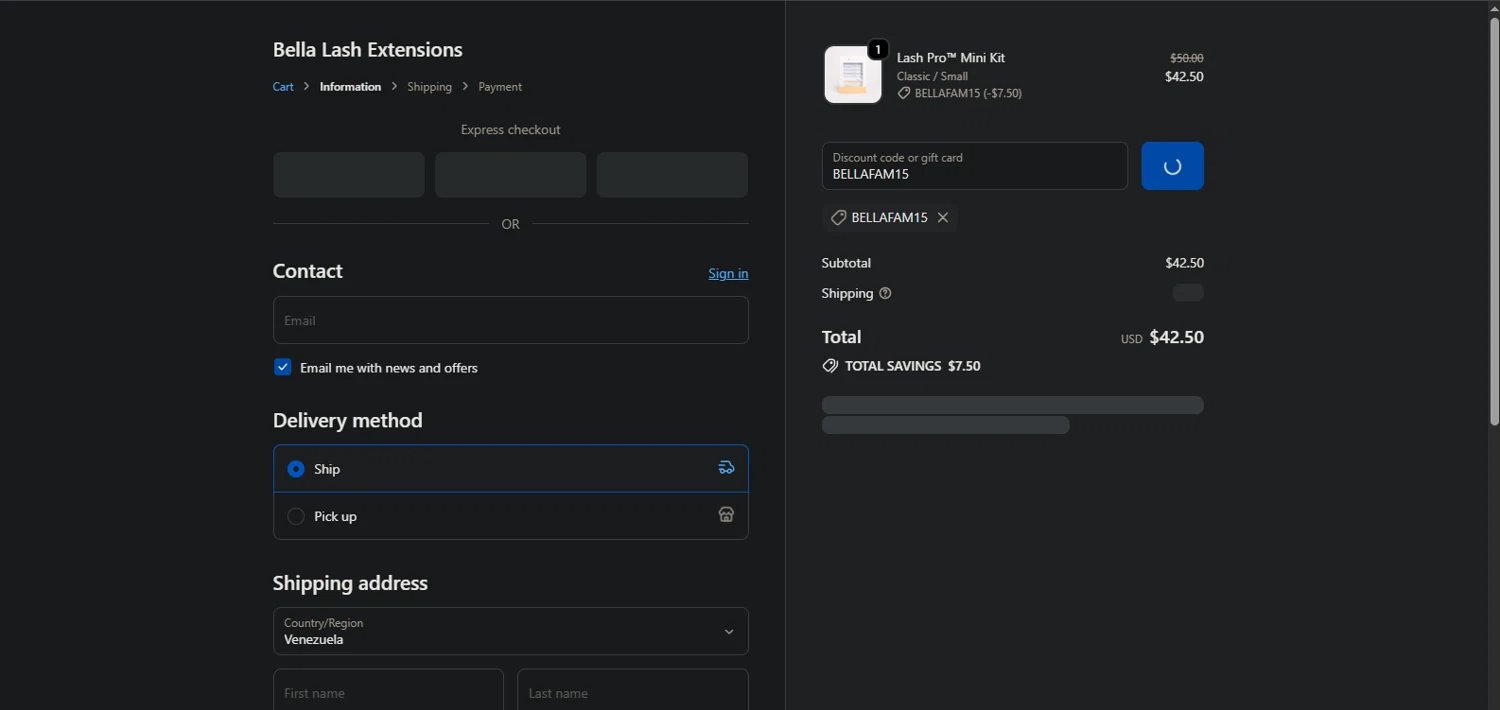Select the Shipping breadcrumb step
This screenshot has width=1500, height=710.
tap(429, 87)
